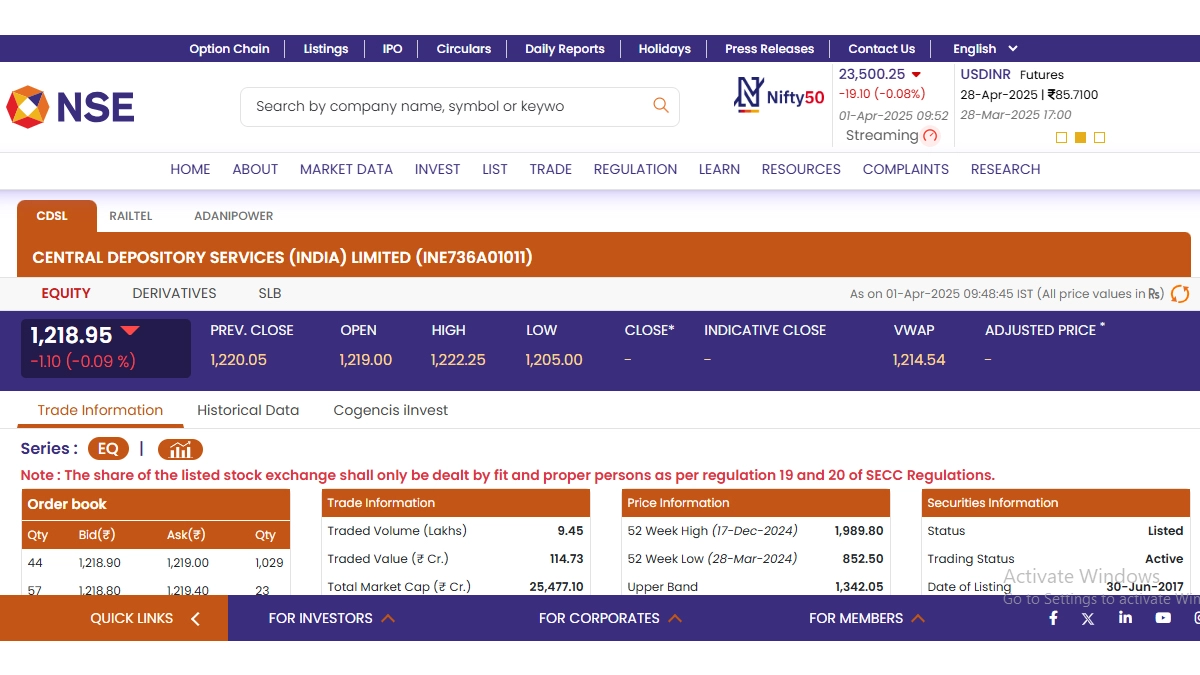Expand the For Investors menu
This screenshot has height=675, width=1200.
(x=331, y=618)
